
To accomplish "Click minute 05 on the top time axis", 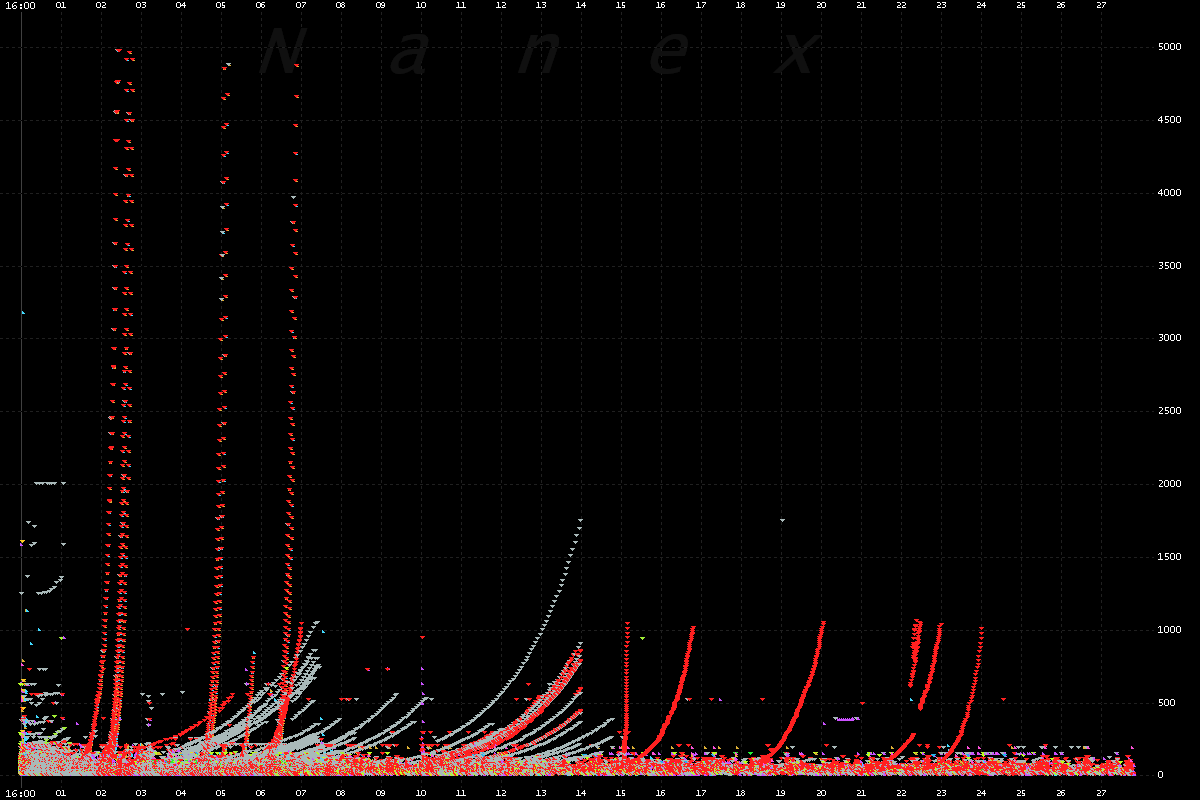I will pos(221,5).
